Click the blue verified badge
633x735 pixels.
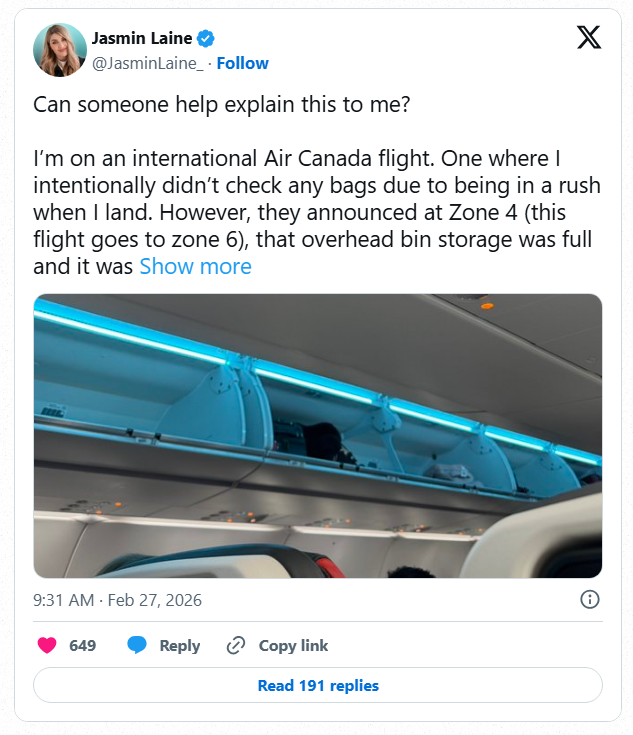pyautogui.click(x=206, y=39)
